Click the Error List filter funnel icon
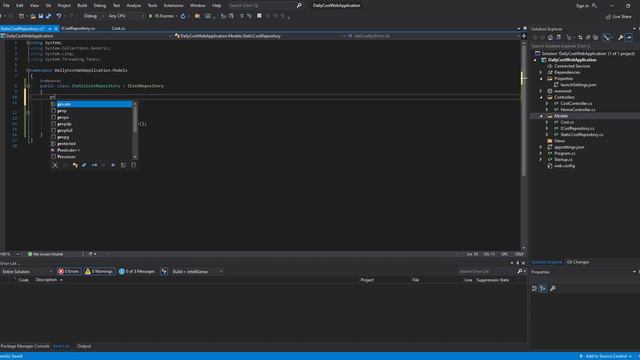 tap(164, 271)
